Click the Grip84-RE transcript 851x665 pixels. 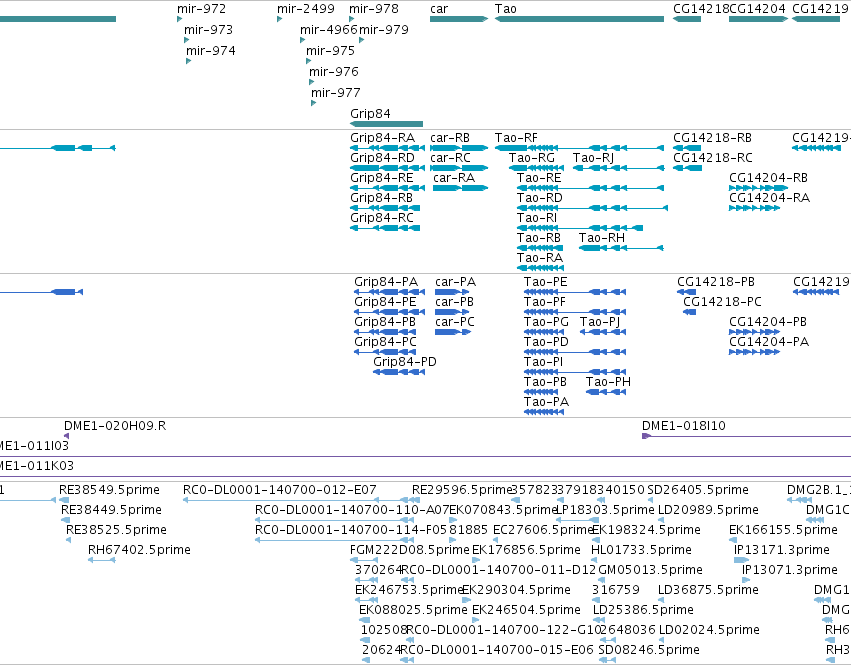click(388, 188)
